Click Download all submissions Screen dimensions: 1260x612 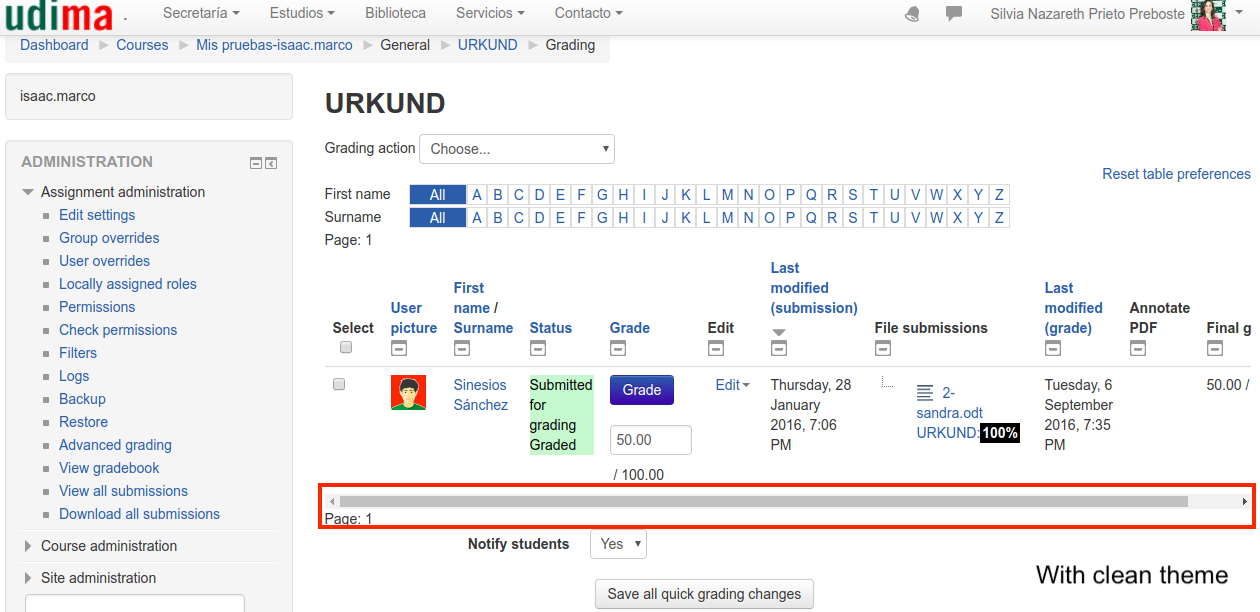139,514
